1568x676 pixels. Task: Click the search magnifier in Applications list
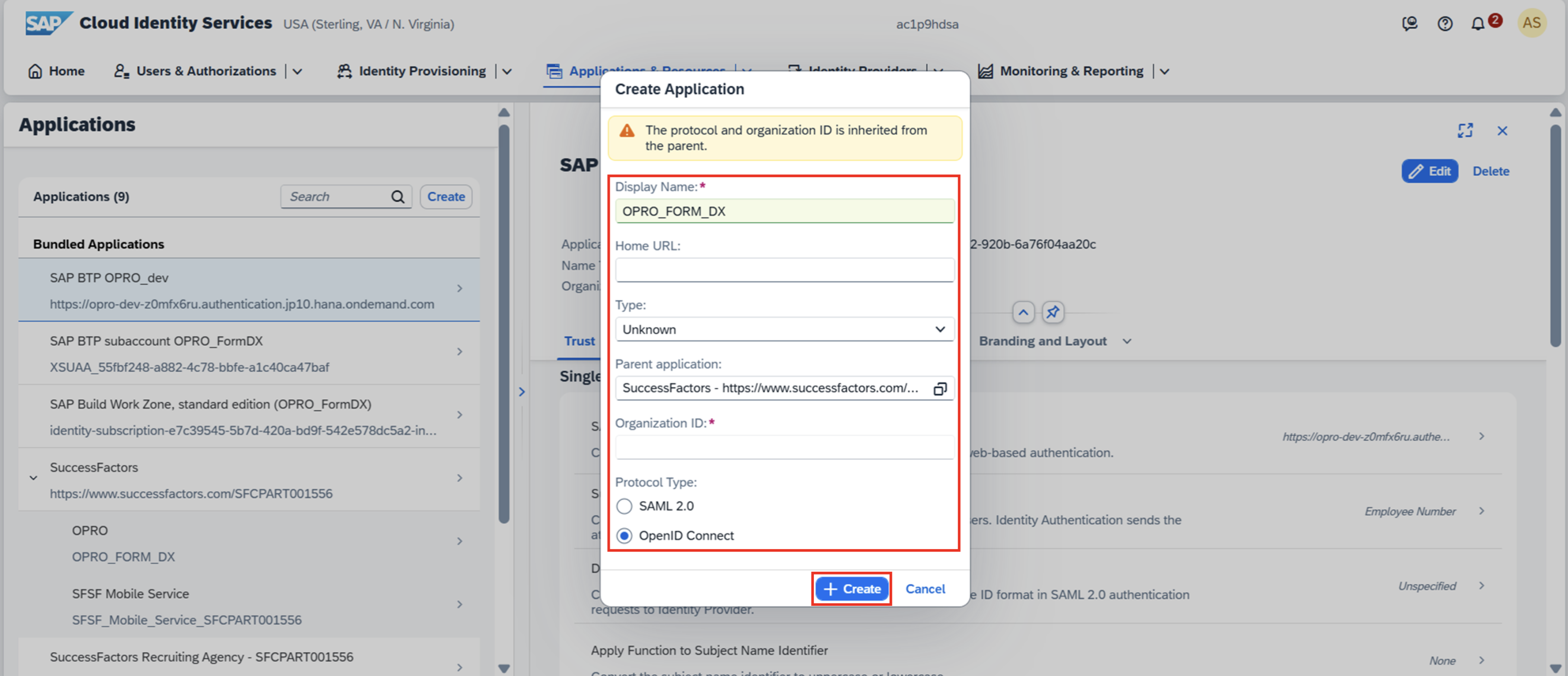coord(397,197)
